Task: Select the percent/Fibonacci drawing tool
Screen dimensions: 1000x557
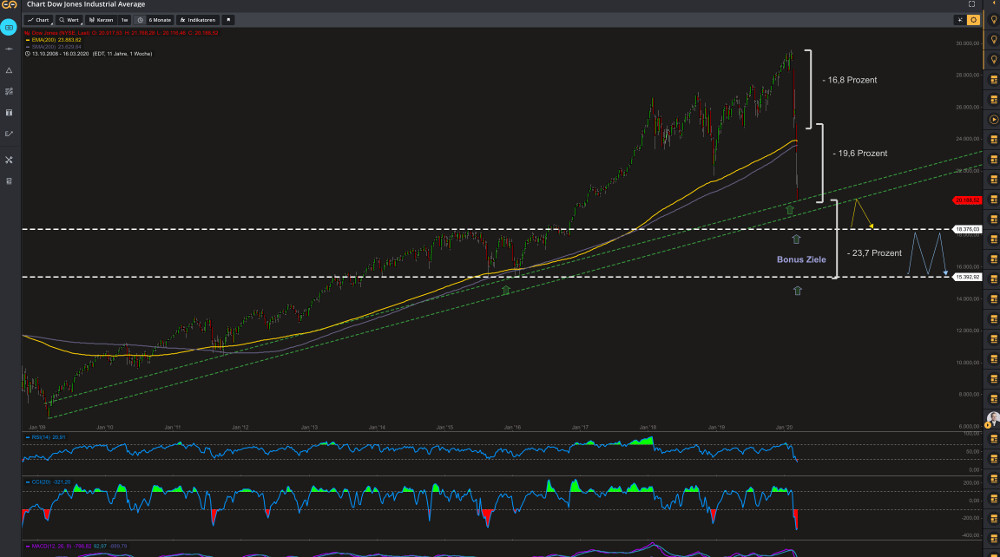Action: (9, 91)
